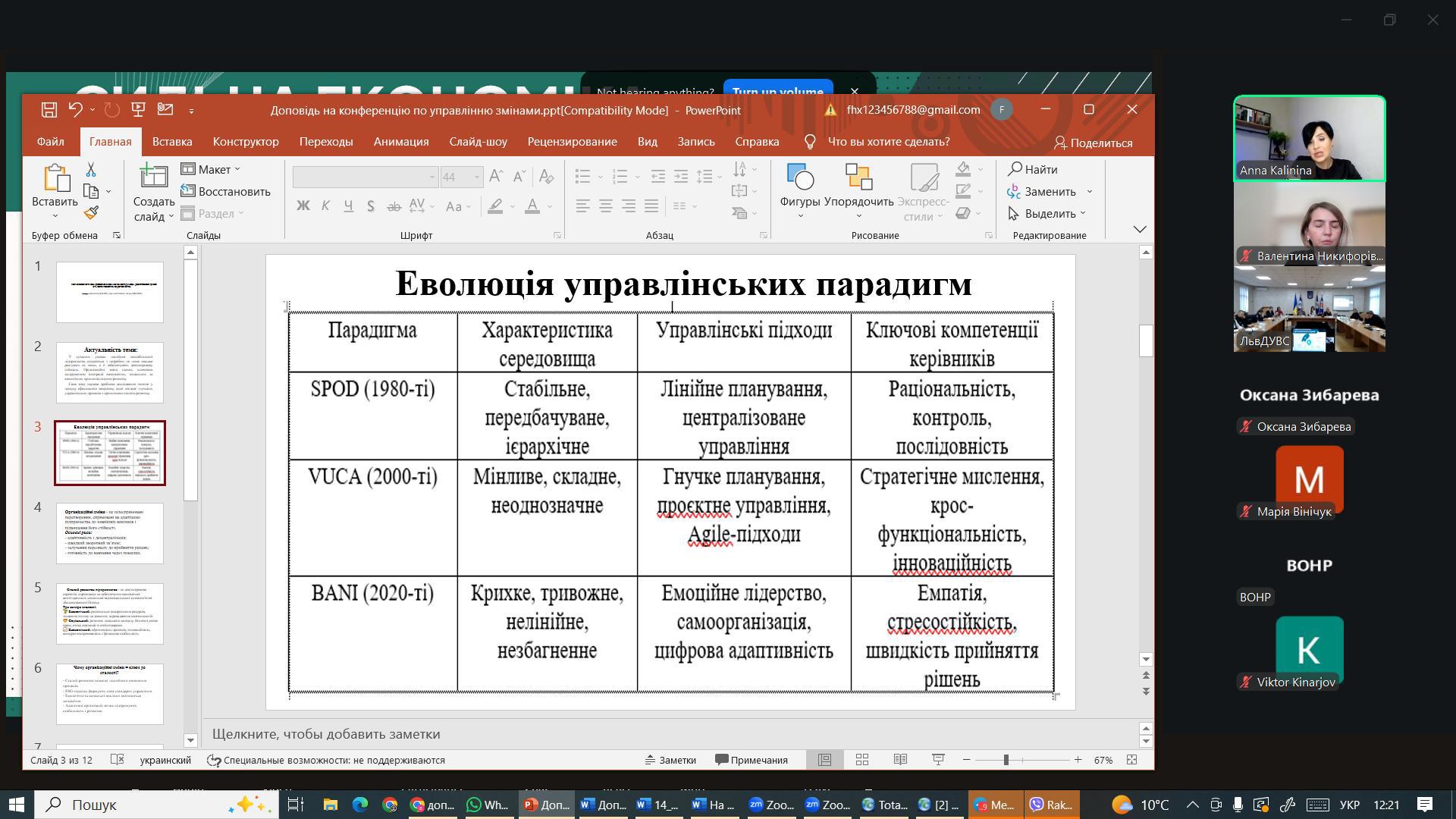Switch to slide sorter view icon
This screenshot has height=819, width=1456.
(x=862, y=760)
